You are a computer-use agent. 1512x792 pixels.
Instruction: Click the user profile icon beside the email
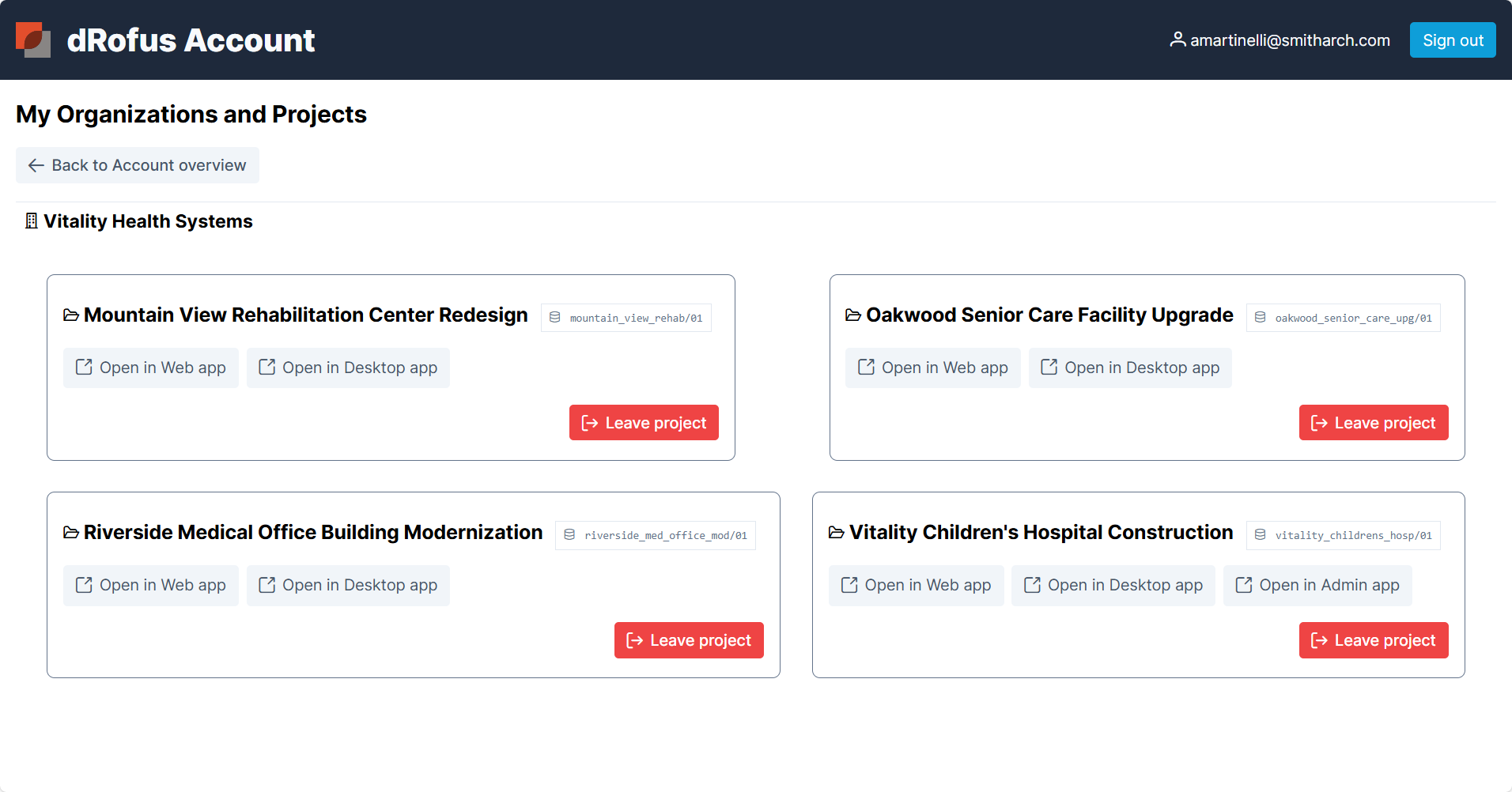pos(1177,40)
